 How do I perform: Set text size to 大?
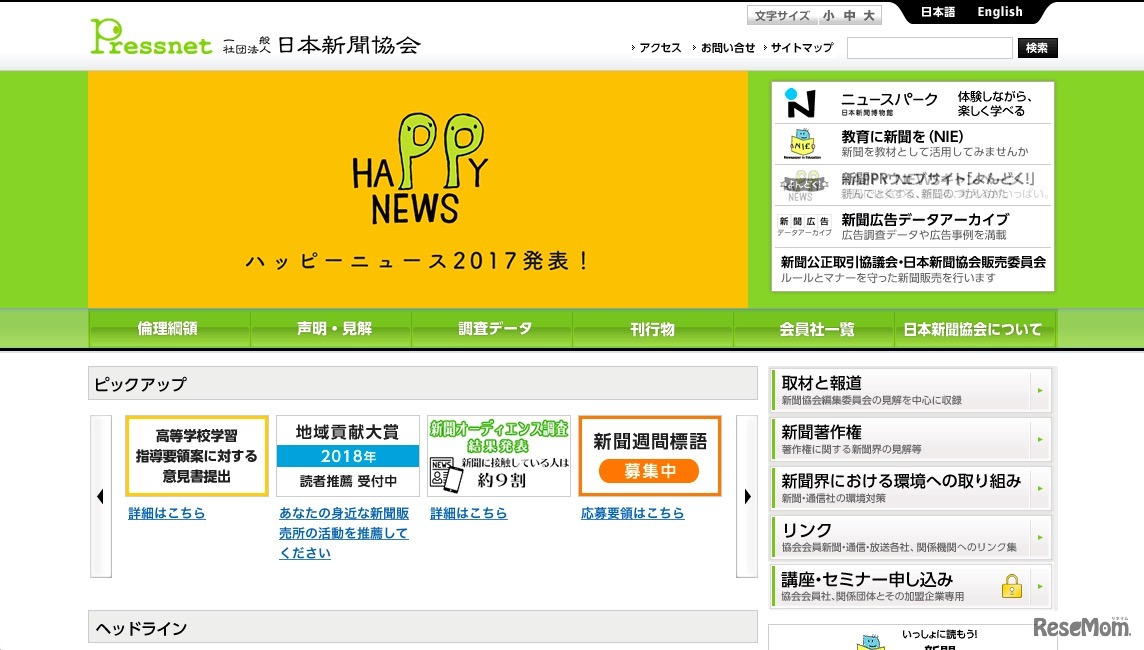pyautogui.click(x=869, y=15)
